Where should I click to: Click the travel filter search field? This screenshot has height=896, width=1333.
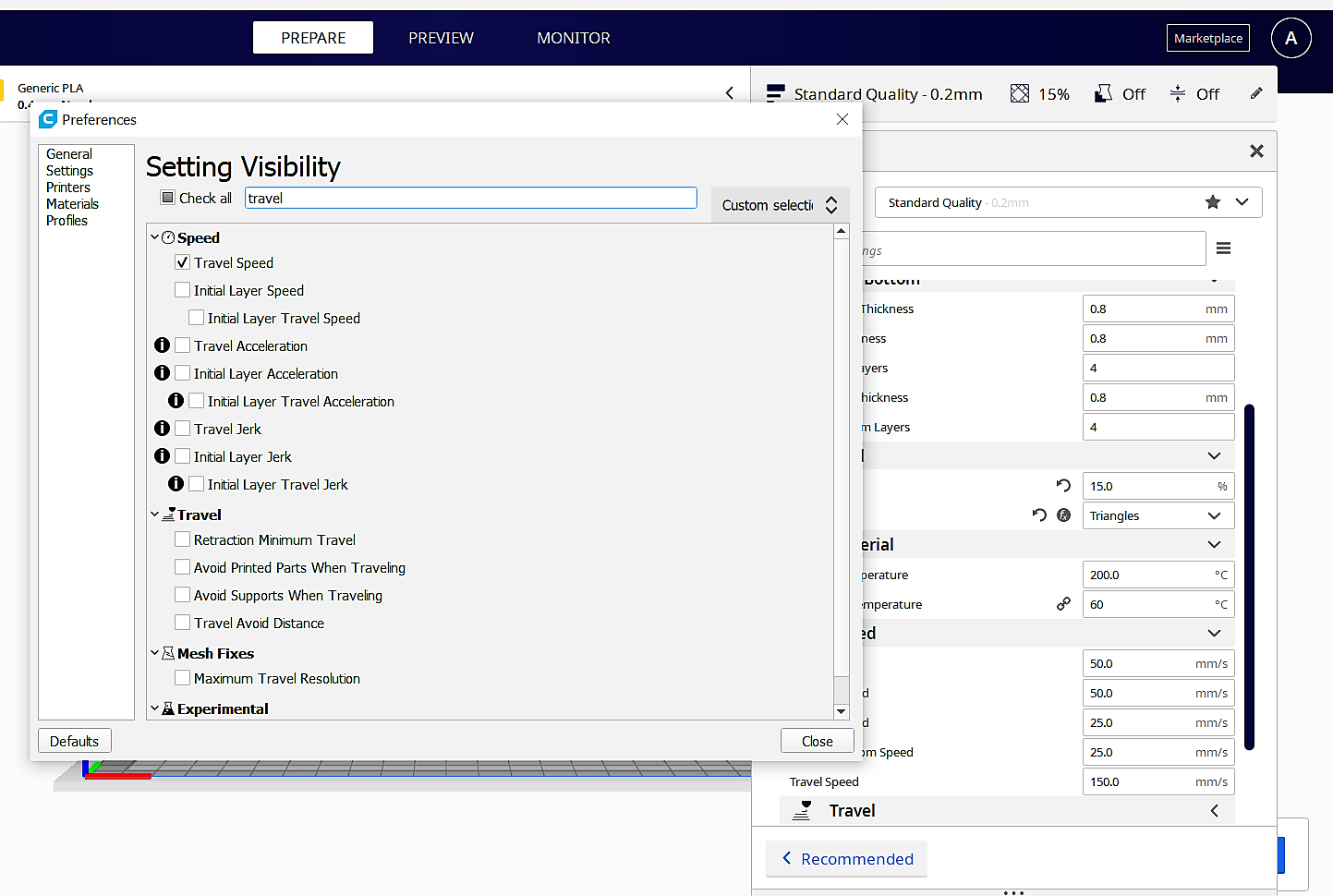pos(471,198)
